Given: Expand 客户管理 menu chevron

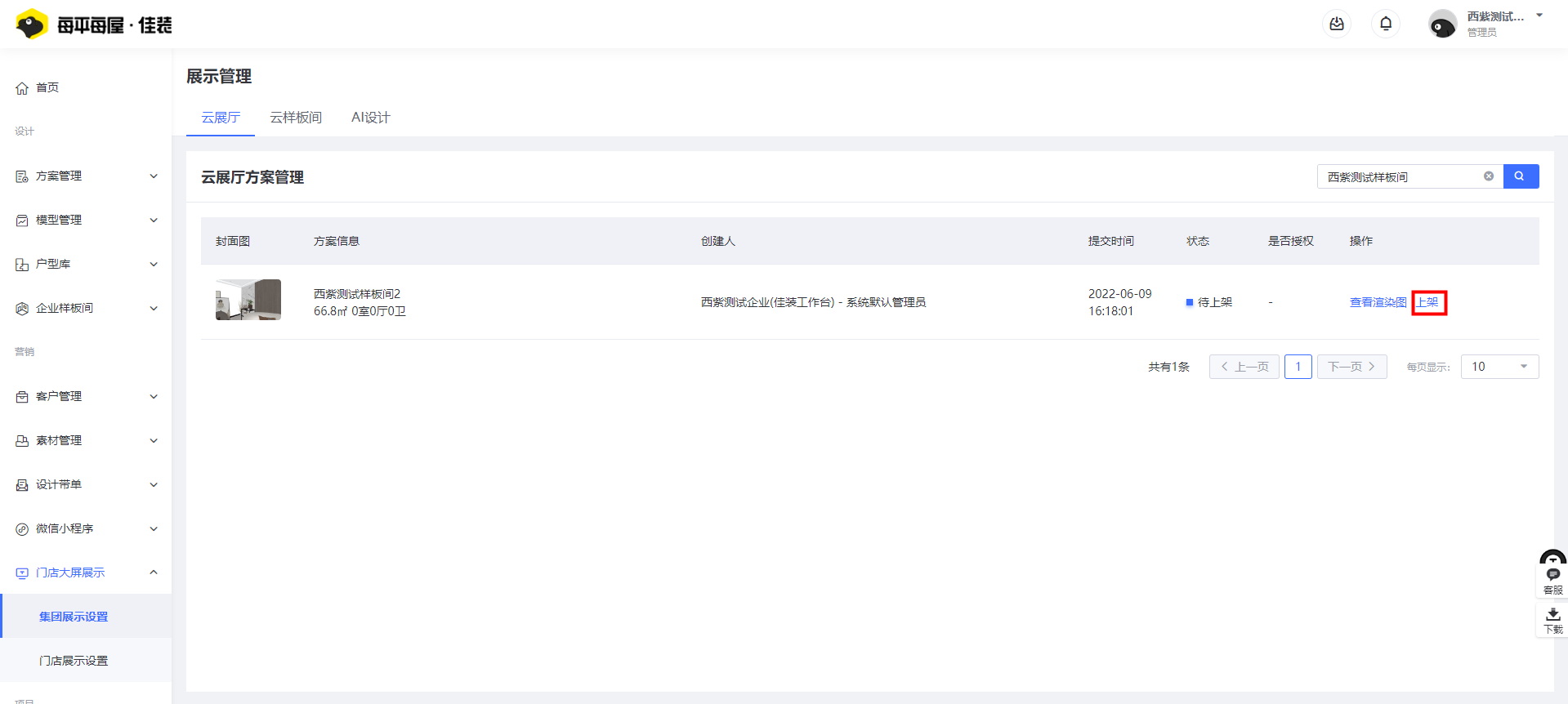Looking at the screenshot, I should coord(154,397).
